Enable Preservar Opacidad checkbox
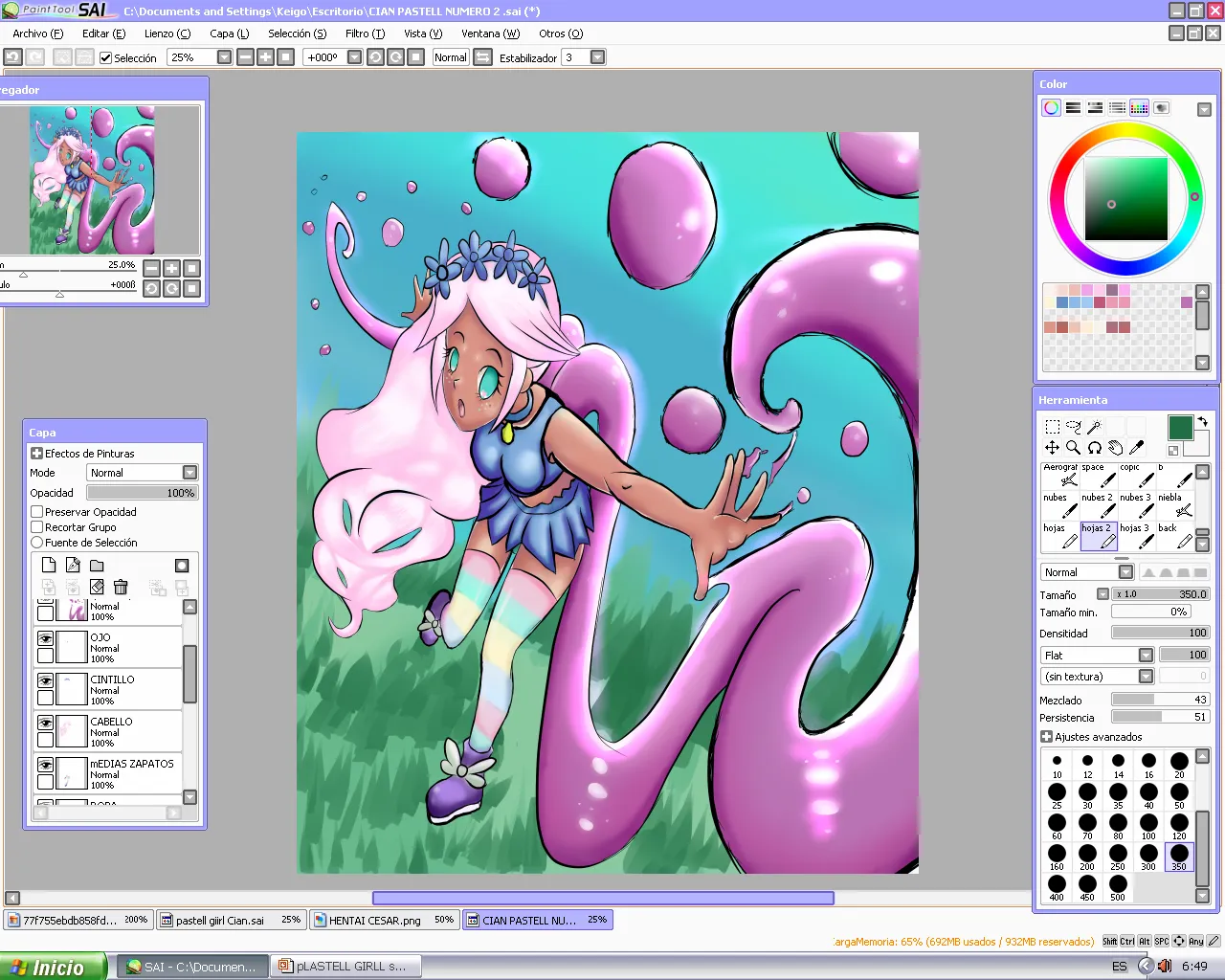 tap(37, 512)
